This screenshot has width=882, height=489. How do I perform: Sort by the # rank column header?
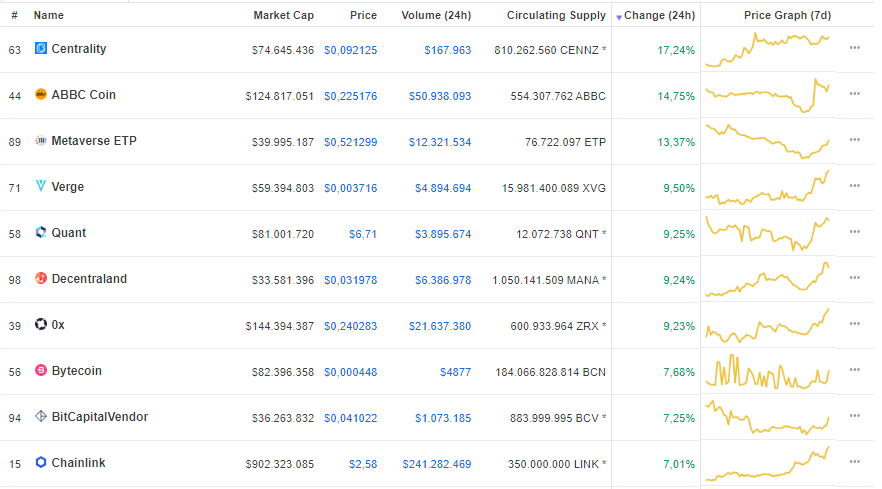pos(15,15)
